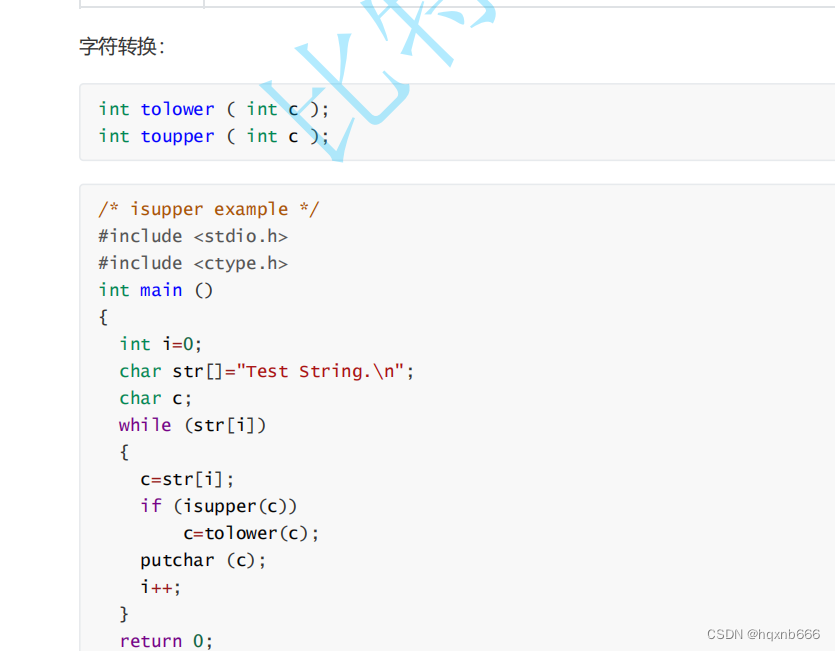Click the 'int main ()' line
Image resolution: width=835 pixels, height=651 pixels.
point(155,290)
